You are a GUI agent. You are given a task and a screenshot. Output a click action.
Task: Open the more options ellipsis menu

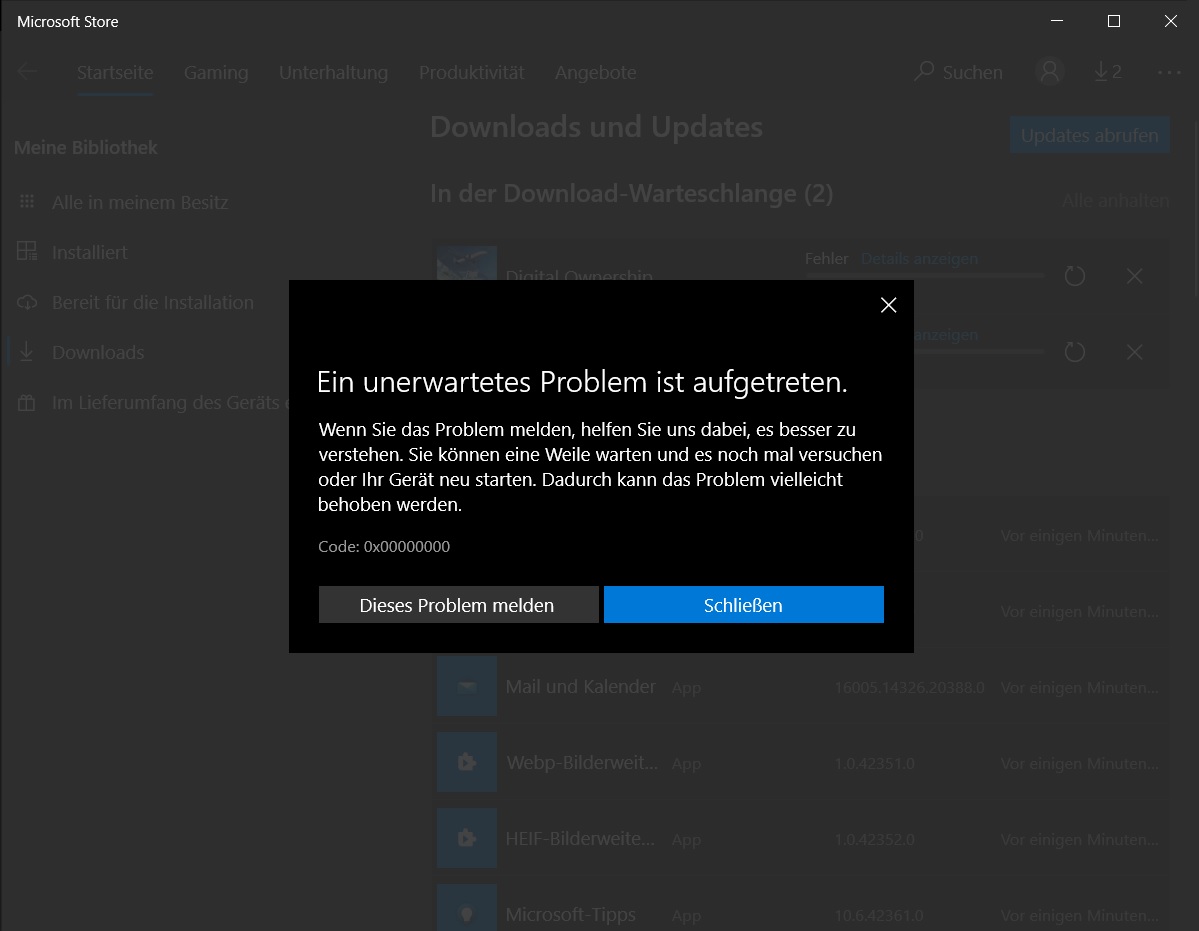click(1168, 73)
